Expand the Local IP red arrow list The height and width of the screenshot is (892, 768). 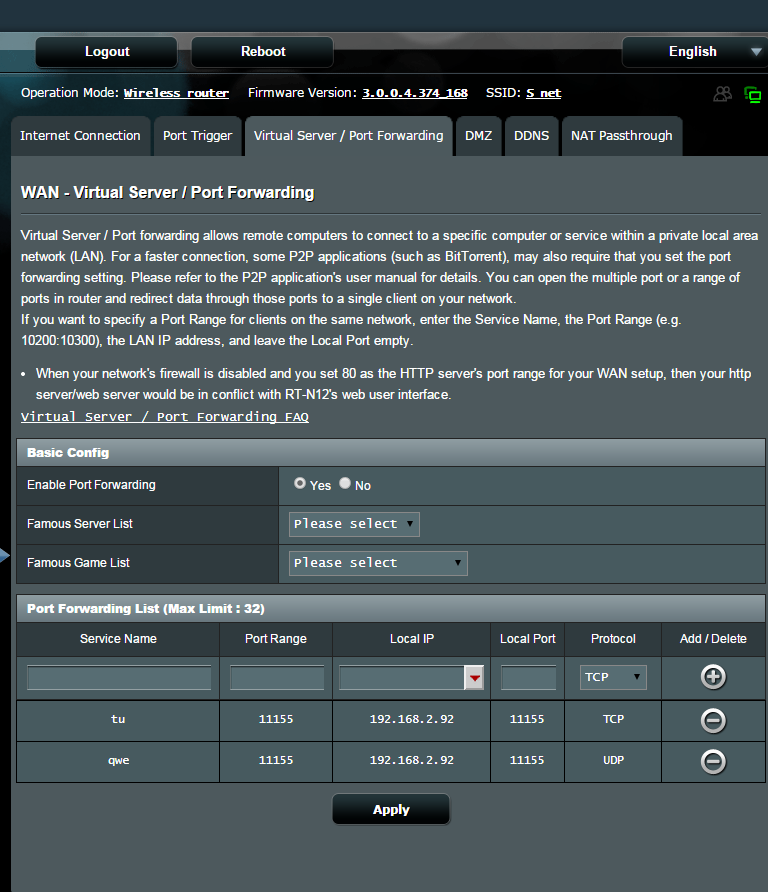[474, 678]
